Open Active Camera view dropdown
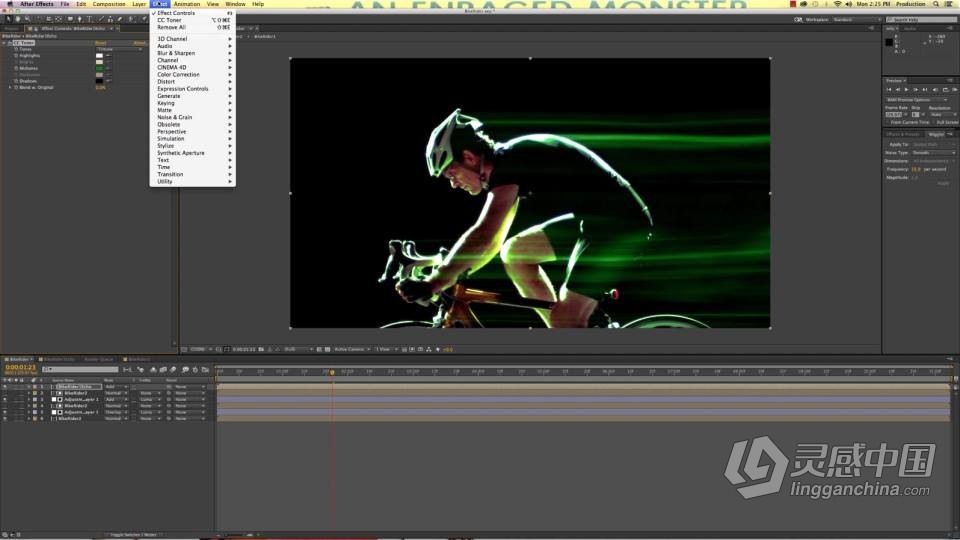960x540 pixels. 353,349
